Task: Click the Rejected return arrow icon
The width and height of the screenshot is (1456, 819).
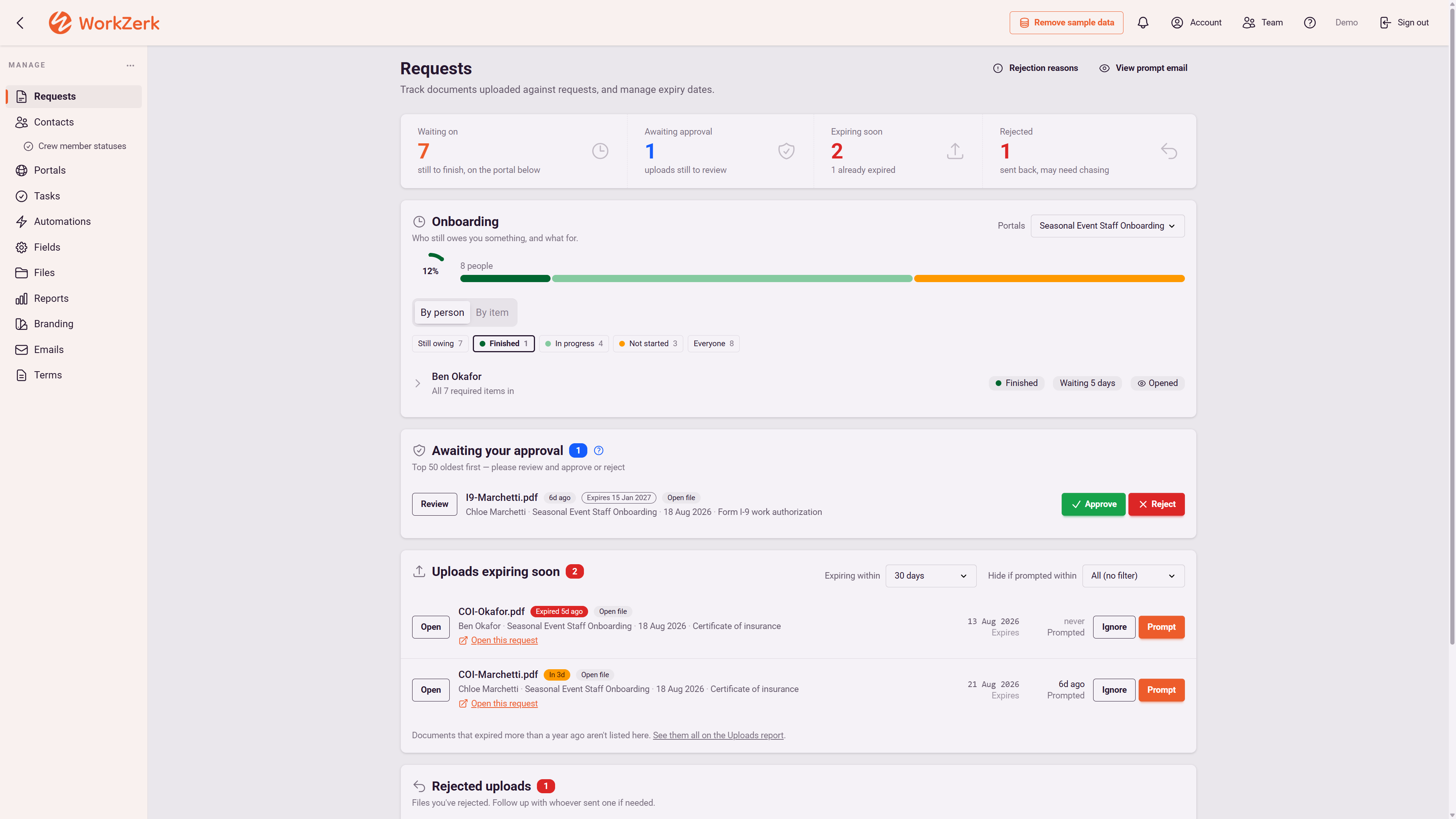Action: [1169, 151]
